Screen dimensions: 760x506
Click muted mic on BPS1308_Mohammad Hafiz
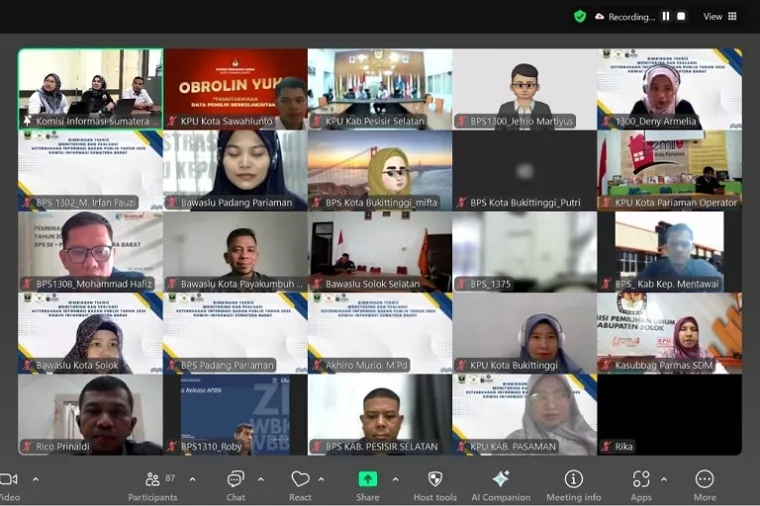coord(28,284)
